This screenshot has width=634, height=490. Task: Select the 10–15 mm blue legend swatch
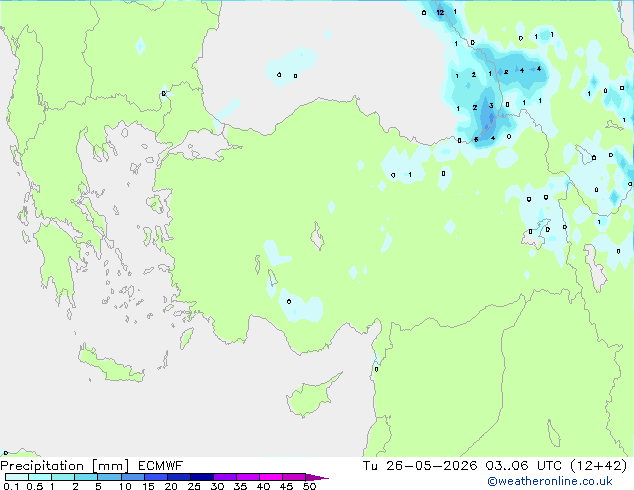[x=133, y=477]
